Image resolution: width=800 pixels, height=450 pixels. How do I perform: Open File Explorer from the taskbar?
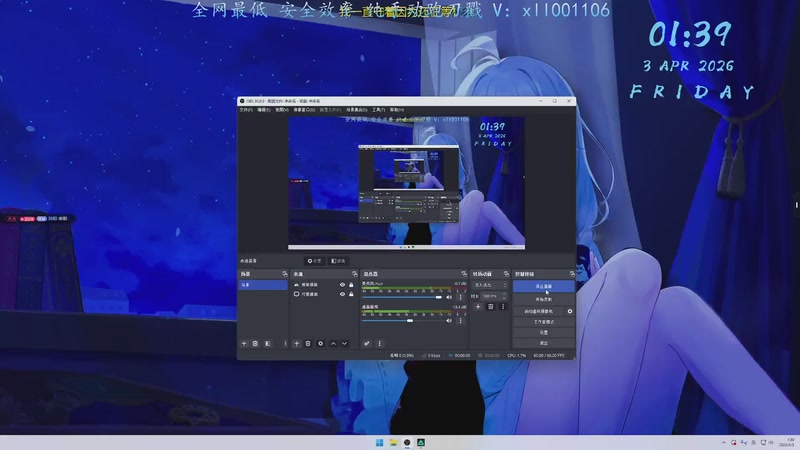[393, 442]
